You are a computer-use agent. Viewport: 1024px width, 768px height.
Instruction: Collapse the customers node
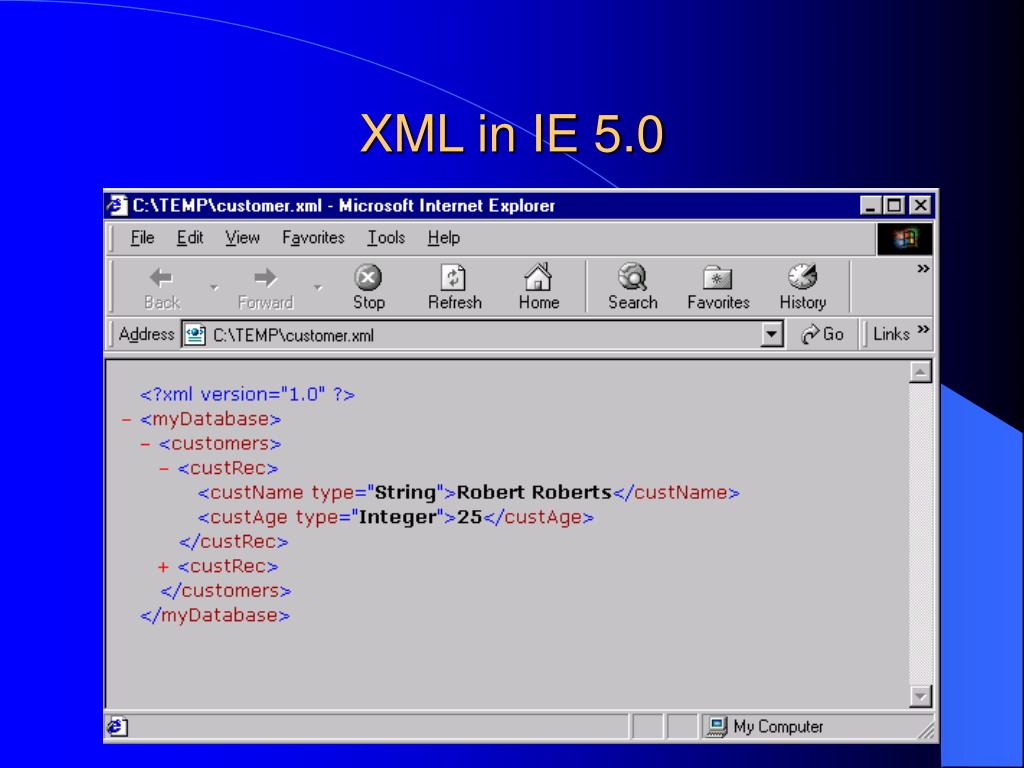145,444
